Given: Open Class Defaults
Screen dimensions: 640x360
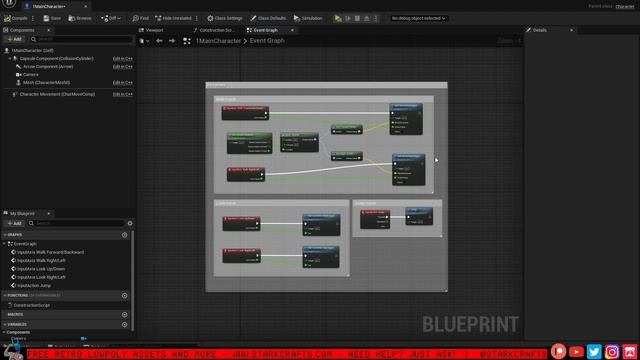Looking at the screenshot, I should click(268, 18).
